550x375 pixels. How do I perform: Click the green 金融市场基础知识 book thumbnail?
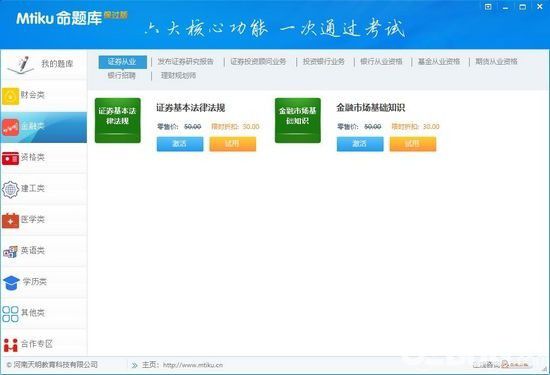[x=298, y=120]
